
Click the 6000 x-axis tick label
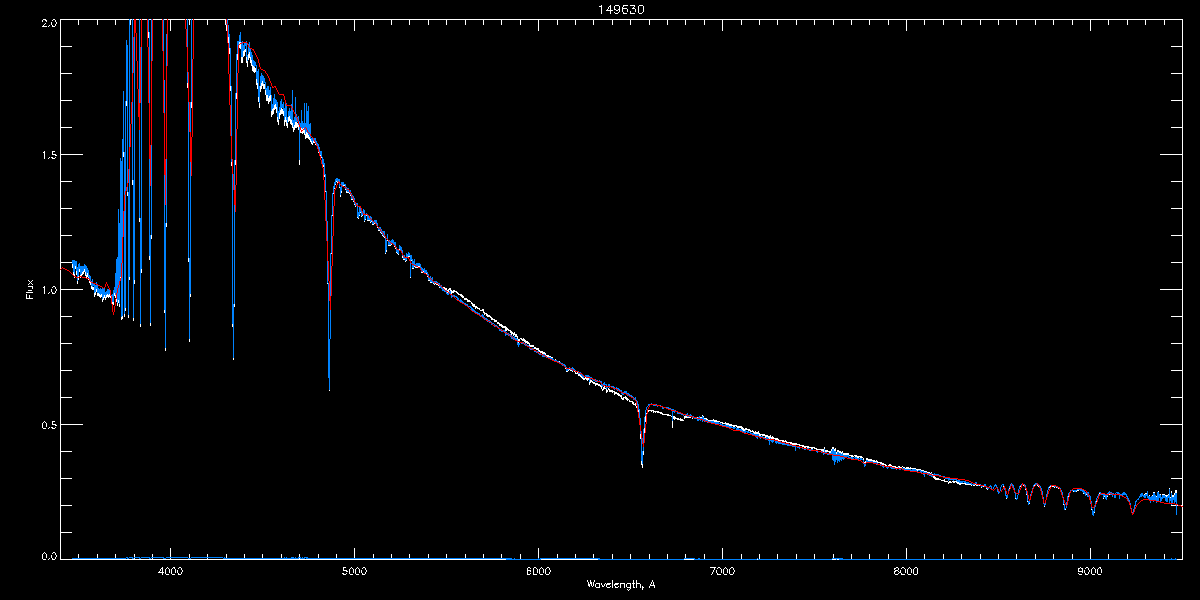coord(538,571)
